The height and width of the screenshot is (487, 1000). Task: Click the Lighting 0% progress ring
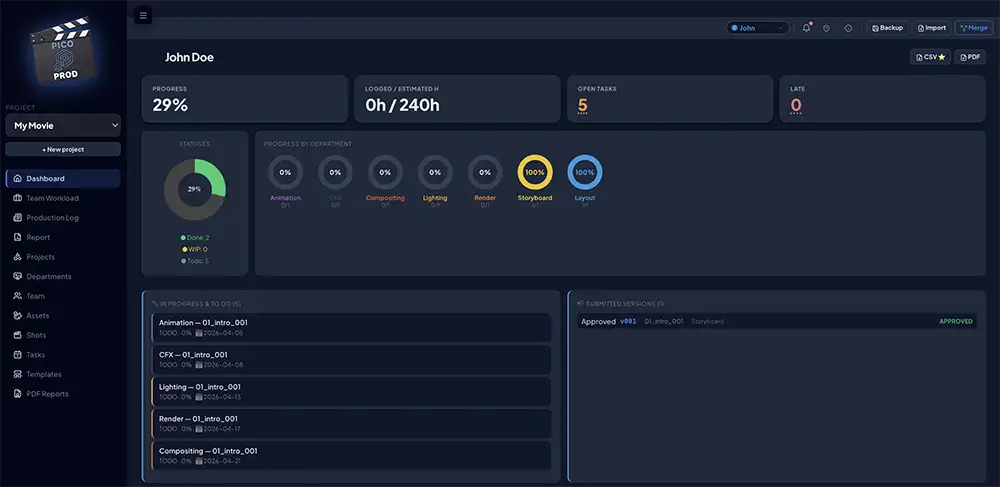(435, 172)
